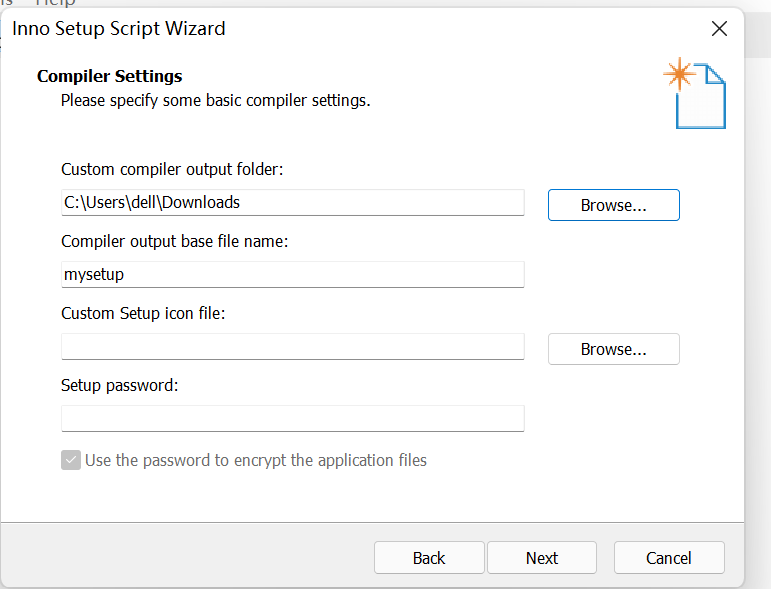
Task: Click the Inno Setup Script Wizard title
Action: (x=119, y=29)
